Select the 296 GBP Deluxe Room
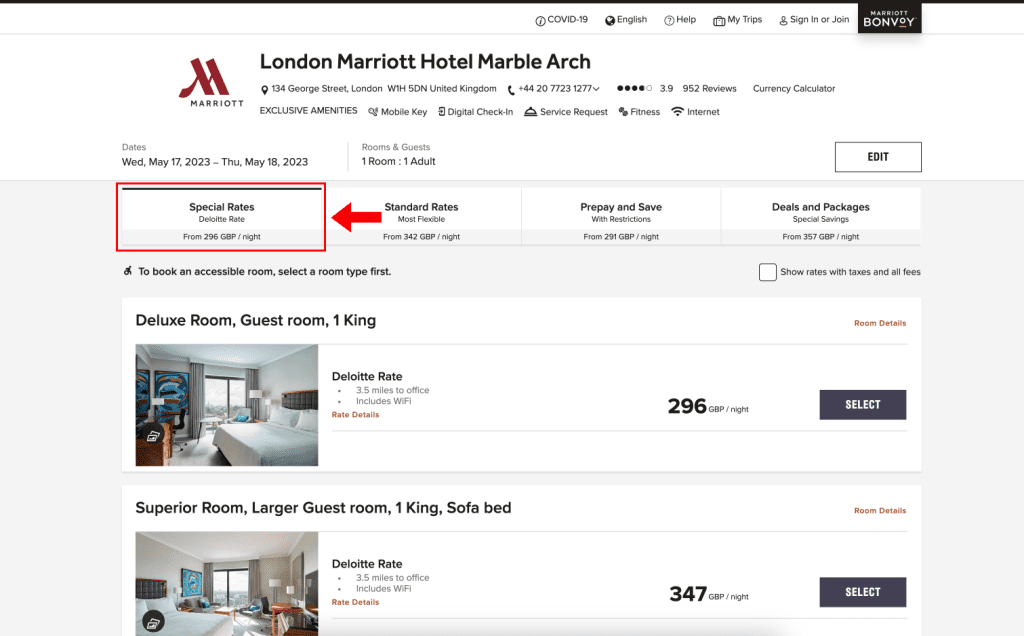1024x636 pixels. (863, 405)
